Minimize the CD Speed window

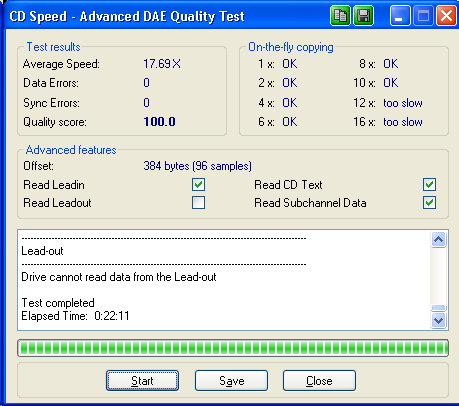tap(400, 15)
